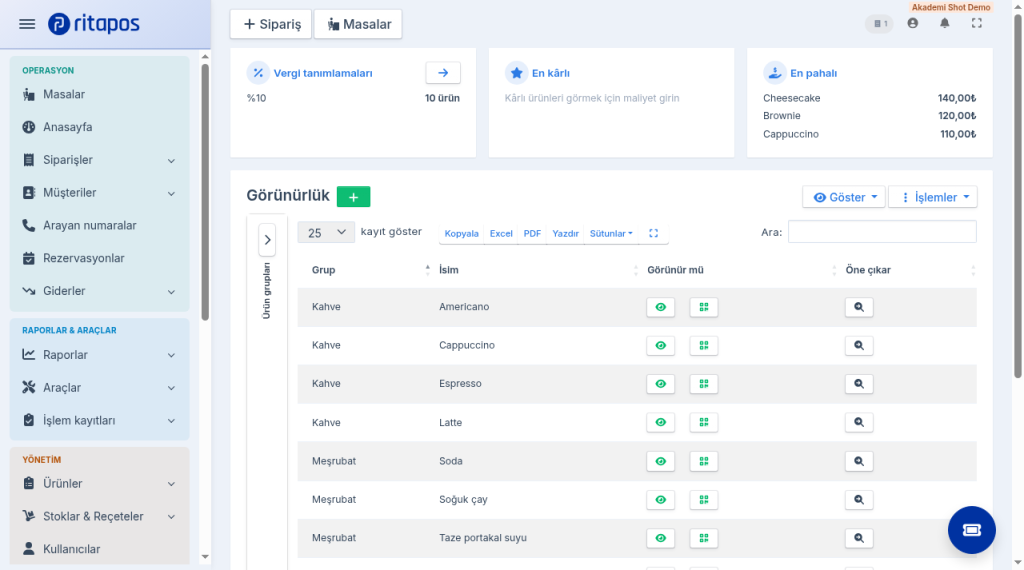
Task: Click the grid icon for Latte row
Action: coord(703,422)
